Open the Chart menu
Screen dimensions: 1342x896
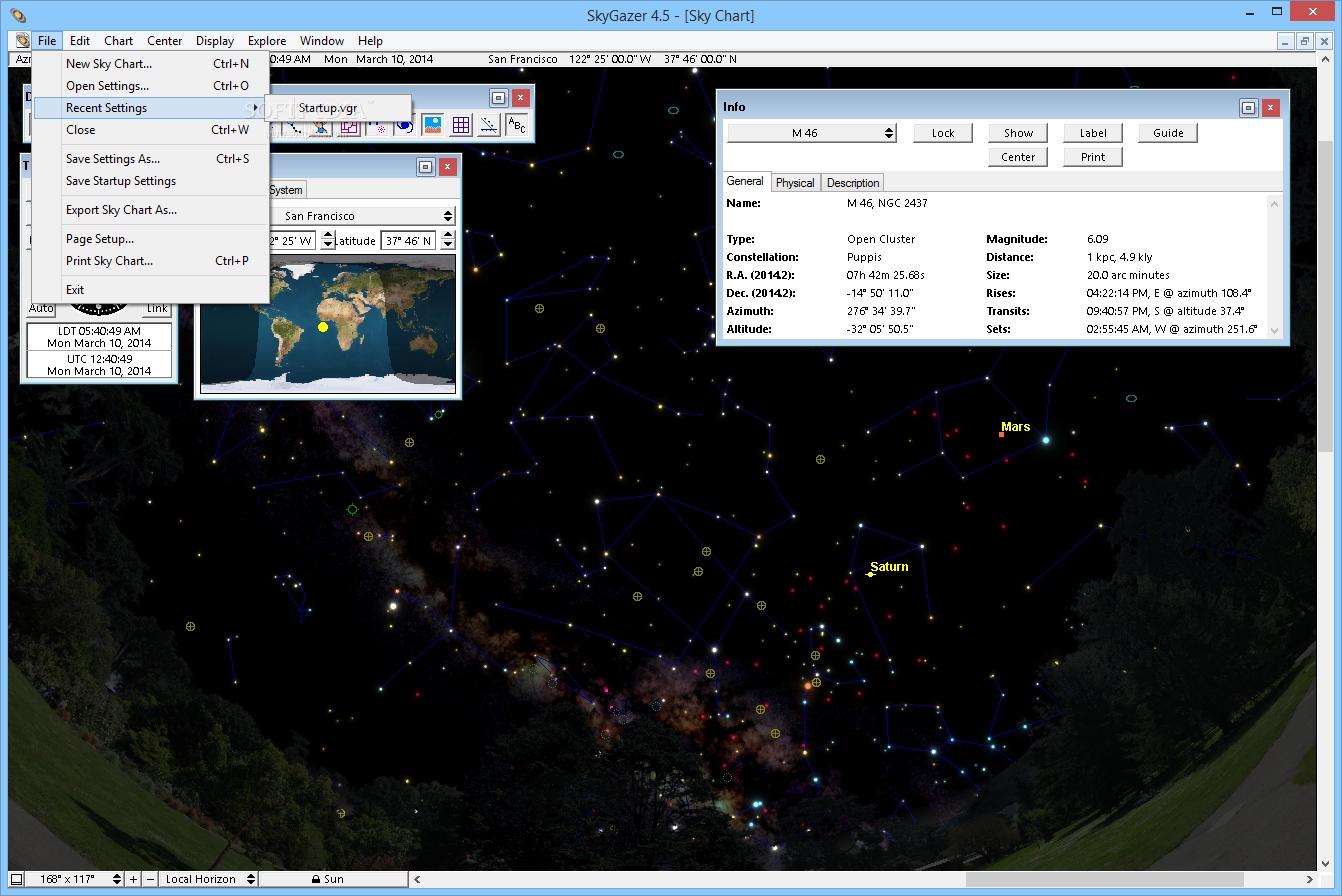coord(118,41)
